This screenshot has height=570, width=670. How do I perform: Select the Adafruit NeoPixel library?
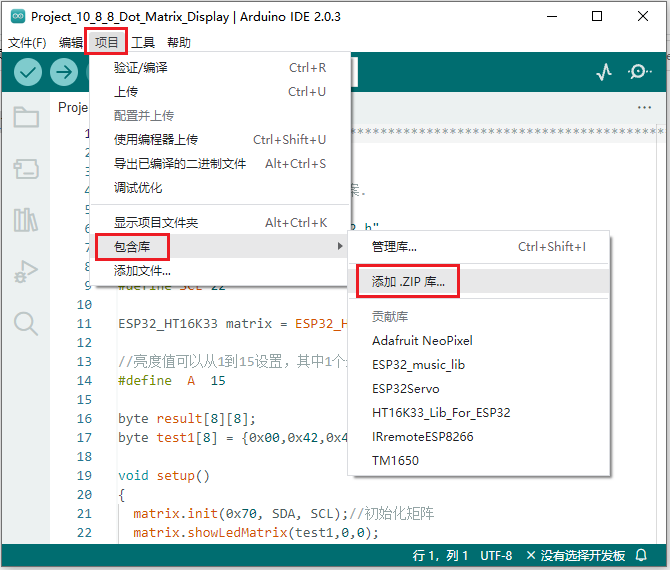click(421, 341)
